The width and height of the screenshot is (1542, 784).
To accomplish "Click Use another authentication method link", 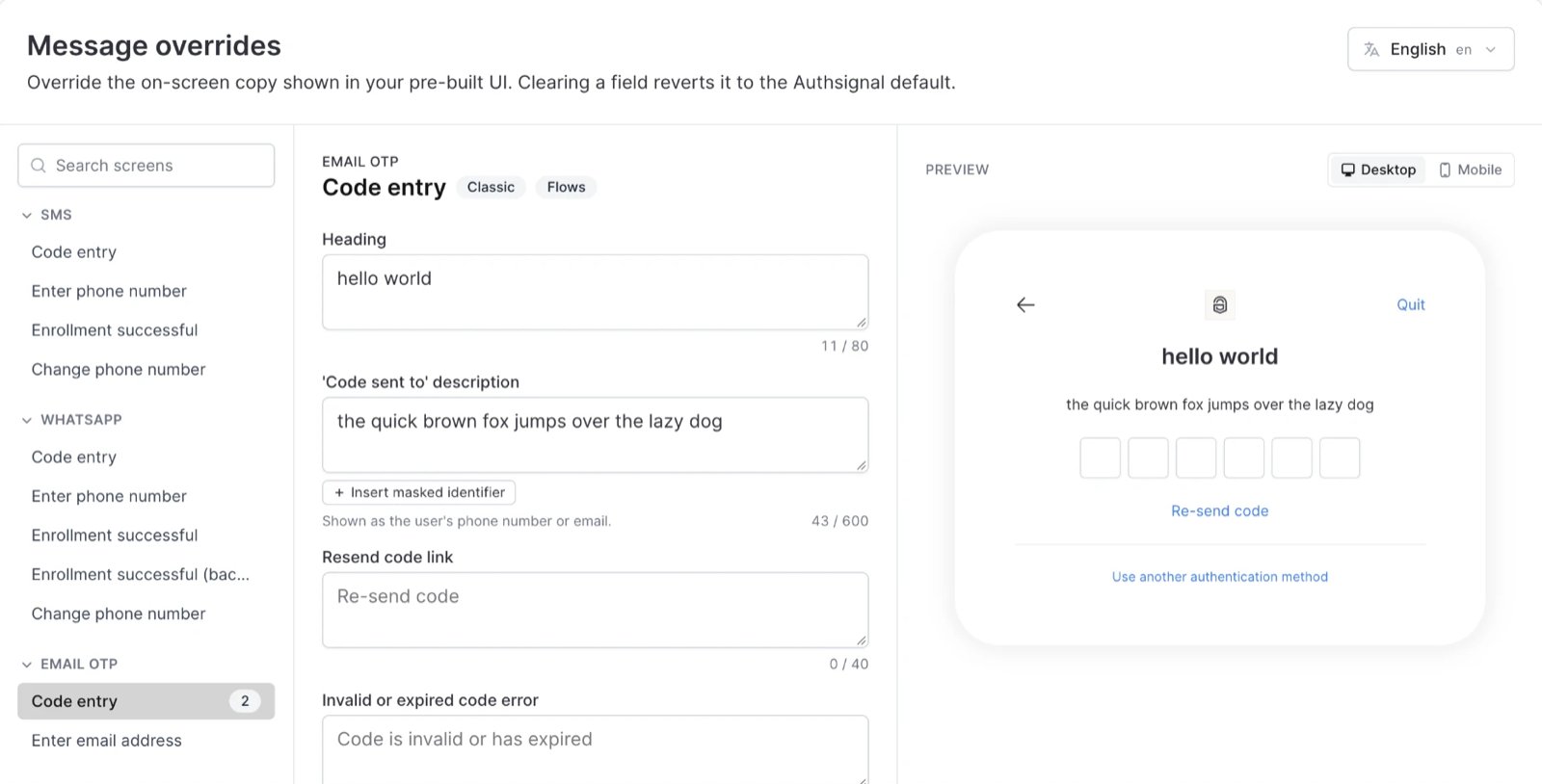I will pos(1219,577).
